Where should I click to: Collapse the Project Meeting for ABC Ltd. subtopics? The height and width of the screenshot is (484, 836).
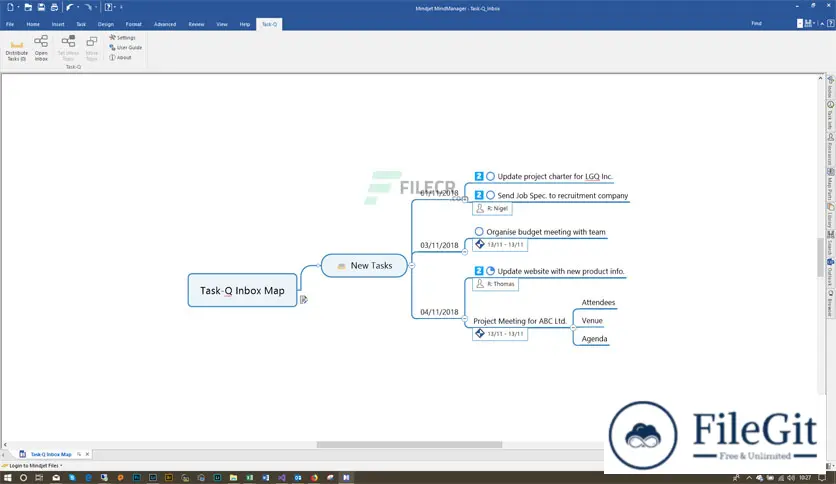pyautogui.click(x=573, y=327)
